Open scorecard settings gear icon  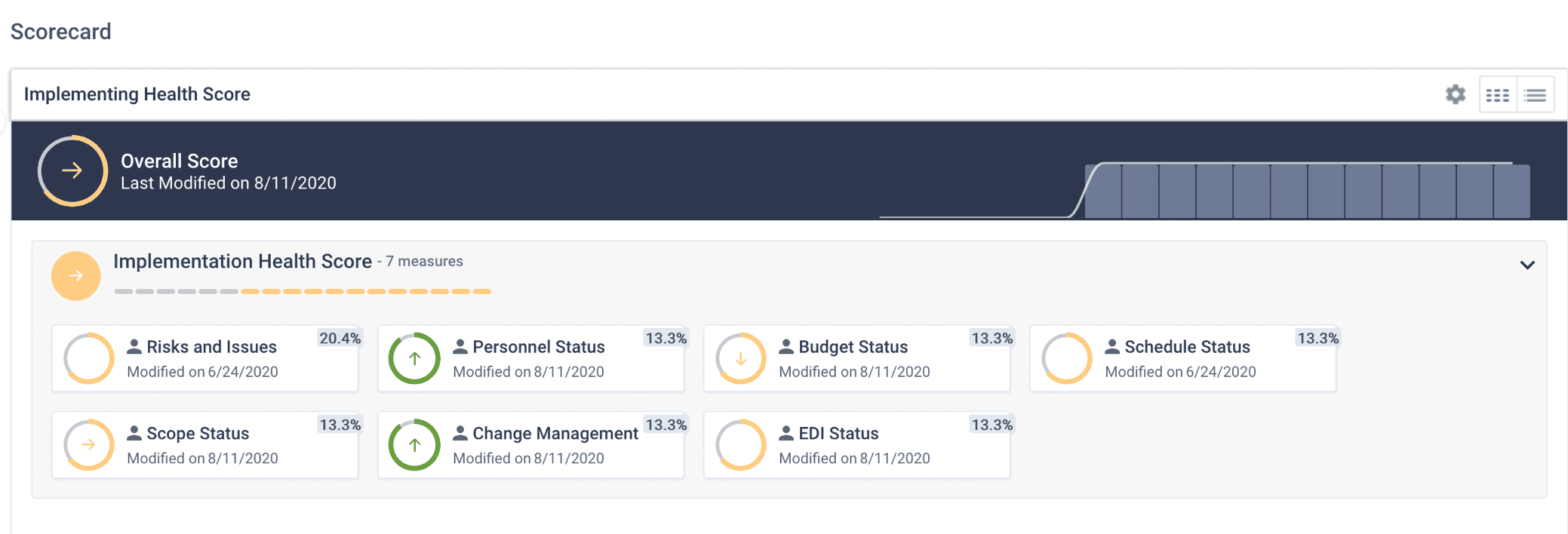1455,94
